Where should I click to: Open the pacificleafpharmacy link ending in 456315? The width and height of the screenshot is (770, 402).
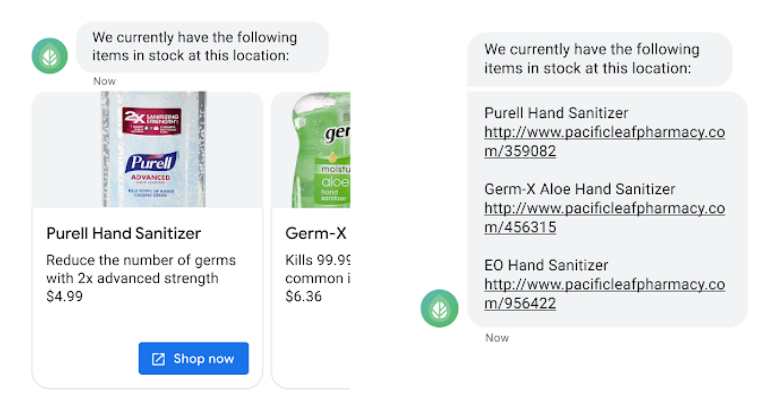pos(604,217)
